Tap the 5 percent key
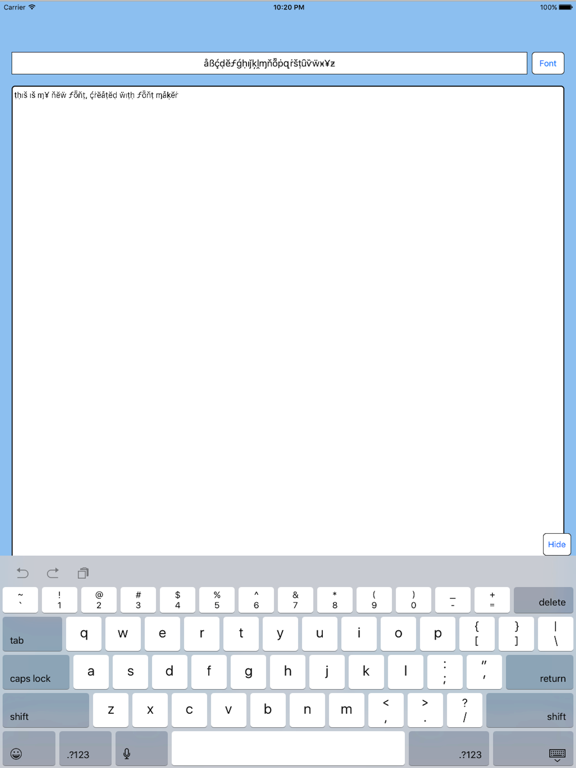The width and height of the screenshot is (576, 768). coord(217,600)
